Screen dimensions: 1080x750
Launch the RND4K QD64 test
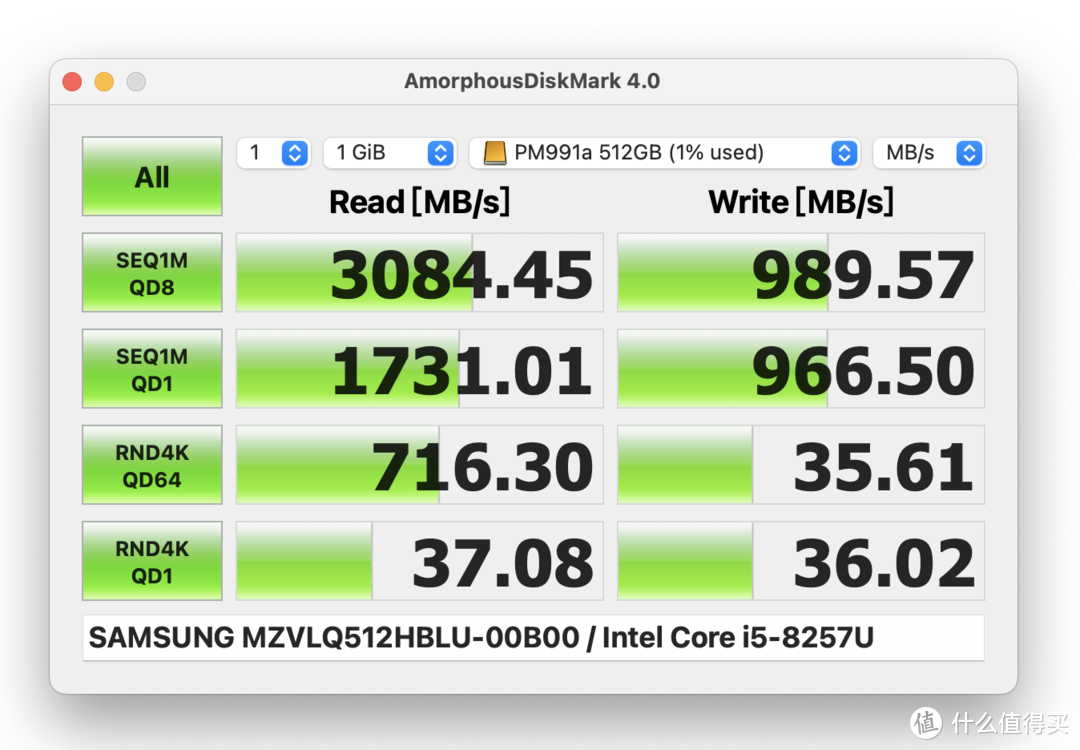point(151,465)
